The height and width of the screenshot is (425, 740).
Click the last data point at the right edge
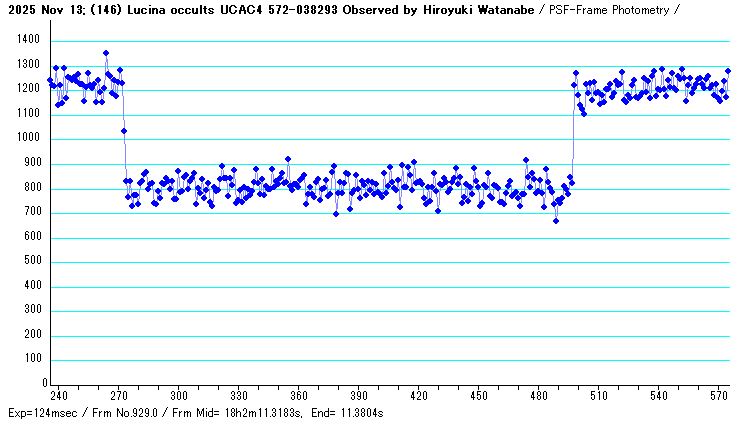tap(728, 71)
